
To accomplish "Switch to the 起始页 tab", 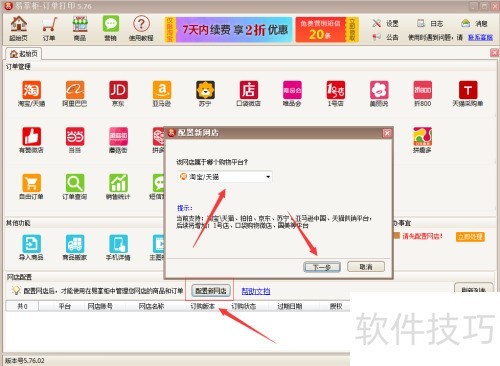I will (23, 54).
